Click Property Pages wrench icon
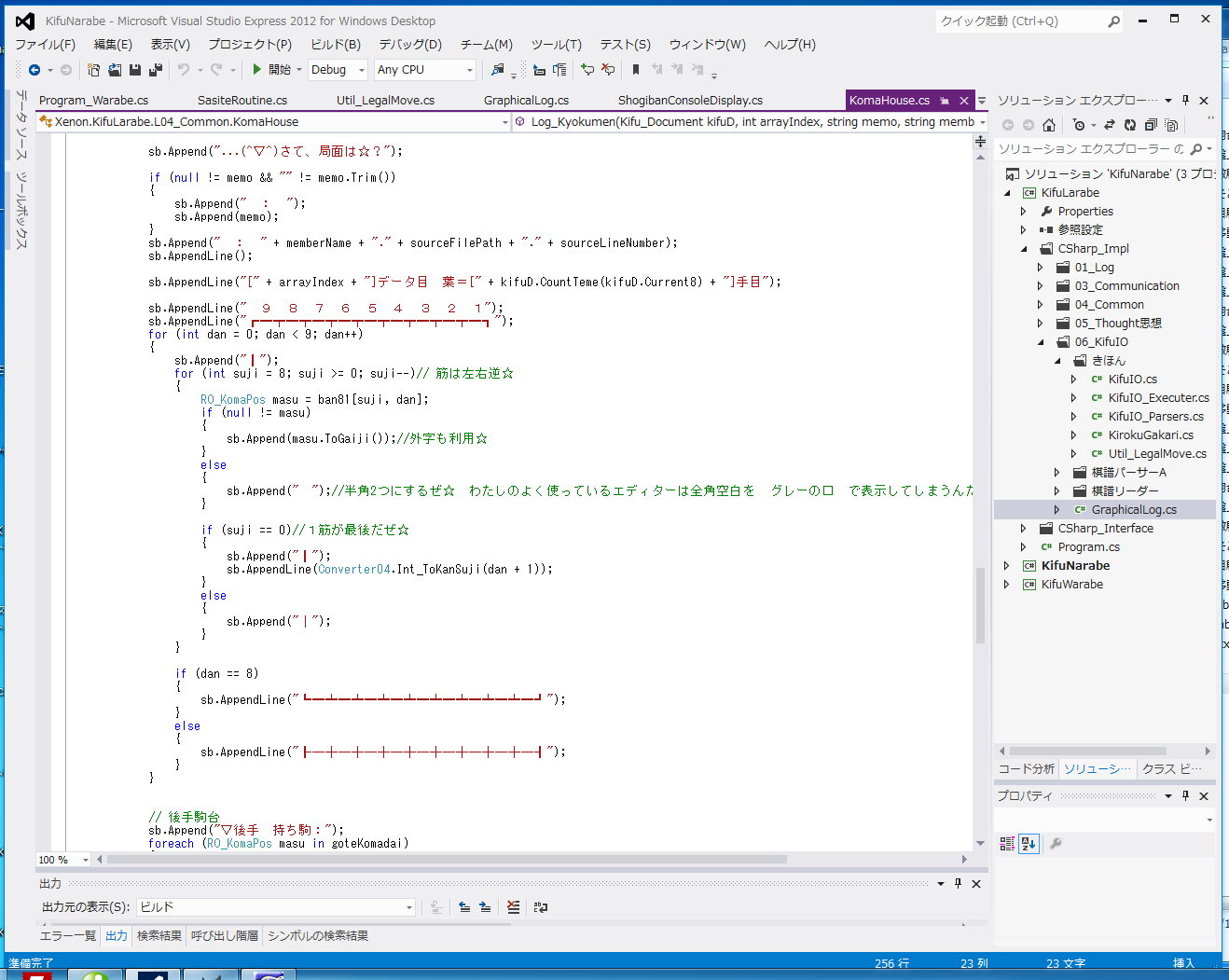Screen dimensions: 1229x980 [x=1056, y=844]
